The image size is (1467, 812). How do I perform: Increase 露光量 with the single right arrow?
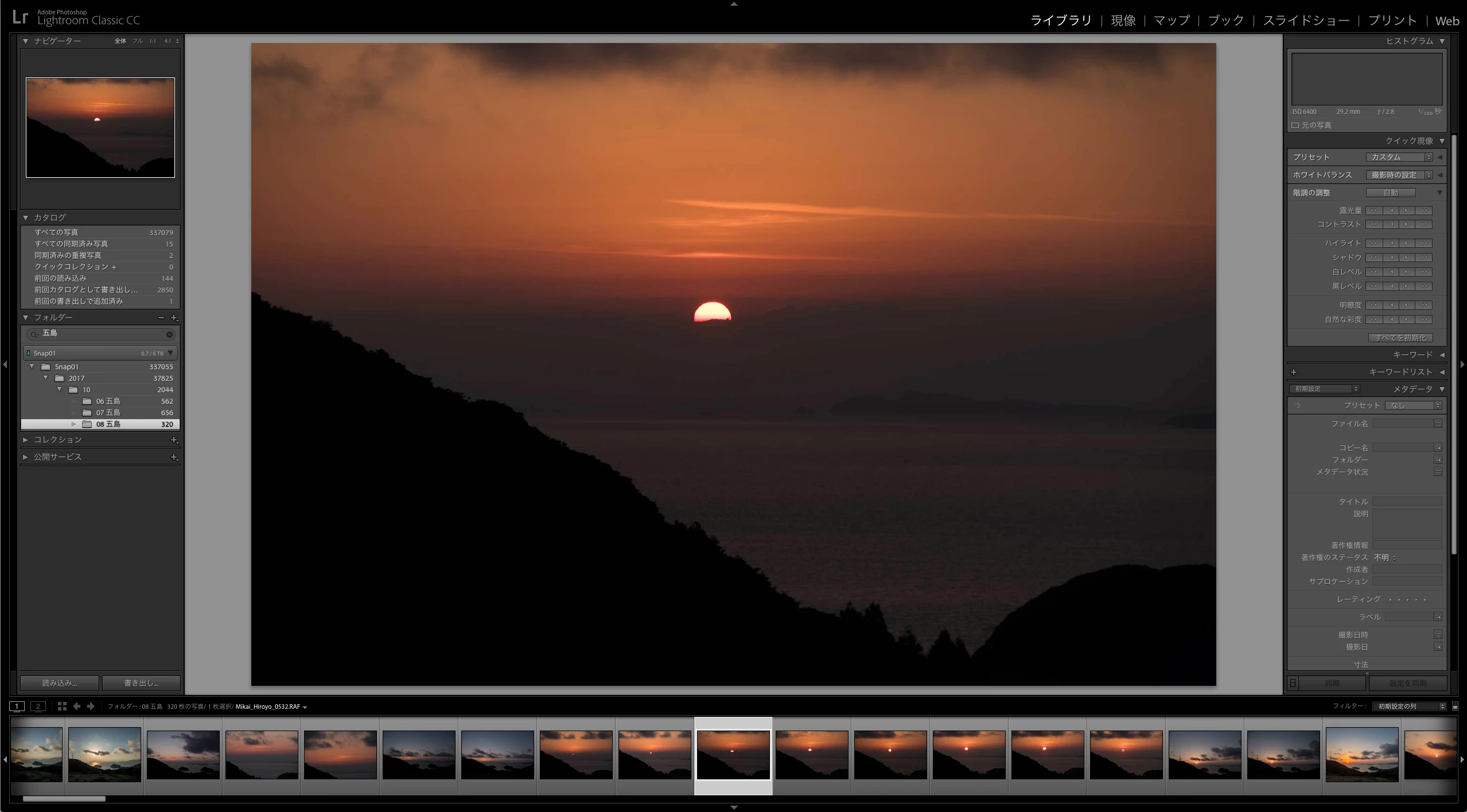pos(1407,210)
